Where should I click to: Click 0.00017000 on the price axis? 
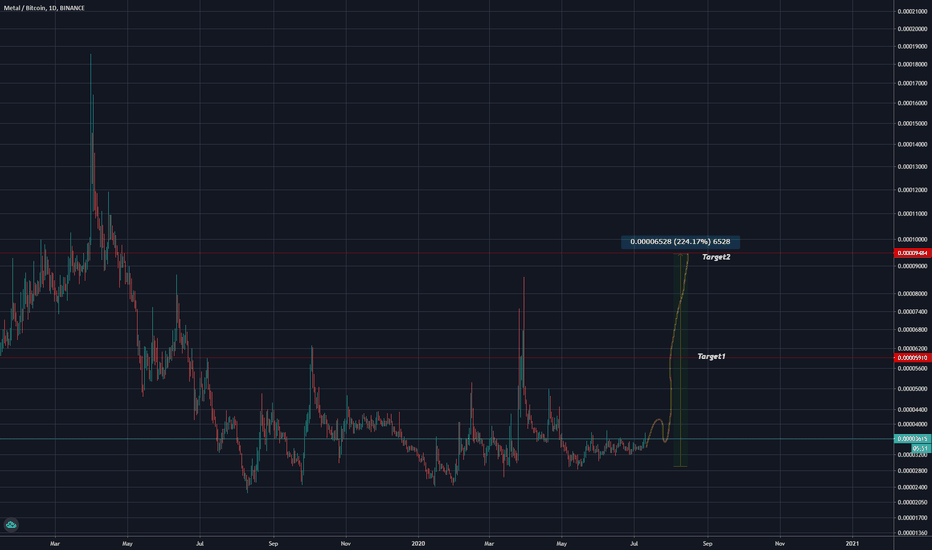(912, 83)
